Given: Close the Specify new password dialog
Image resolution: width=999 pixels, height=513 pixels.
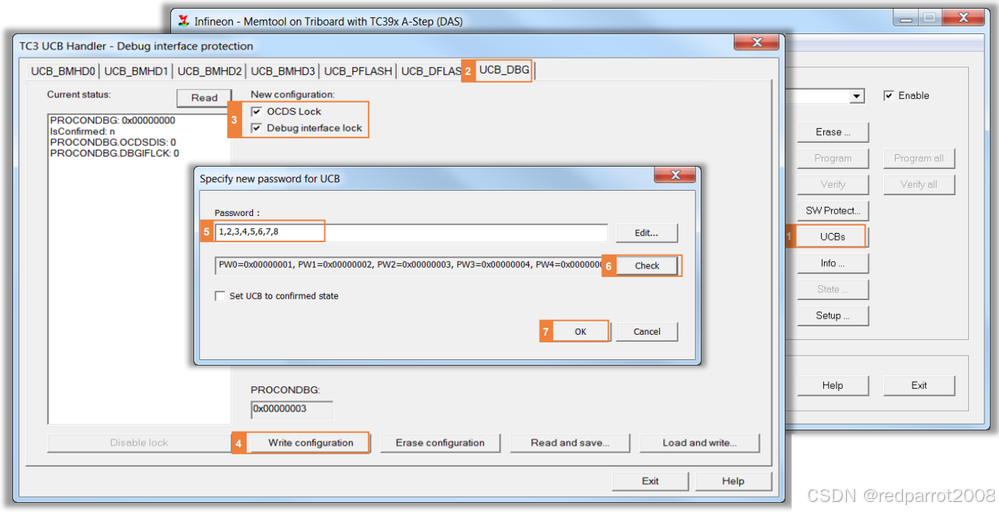Looking at the screenshot, I should [x=675, y=175].
